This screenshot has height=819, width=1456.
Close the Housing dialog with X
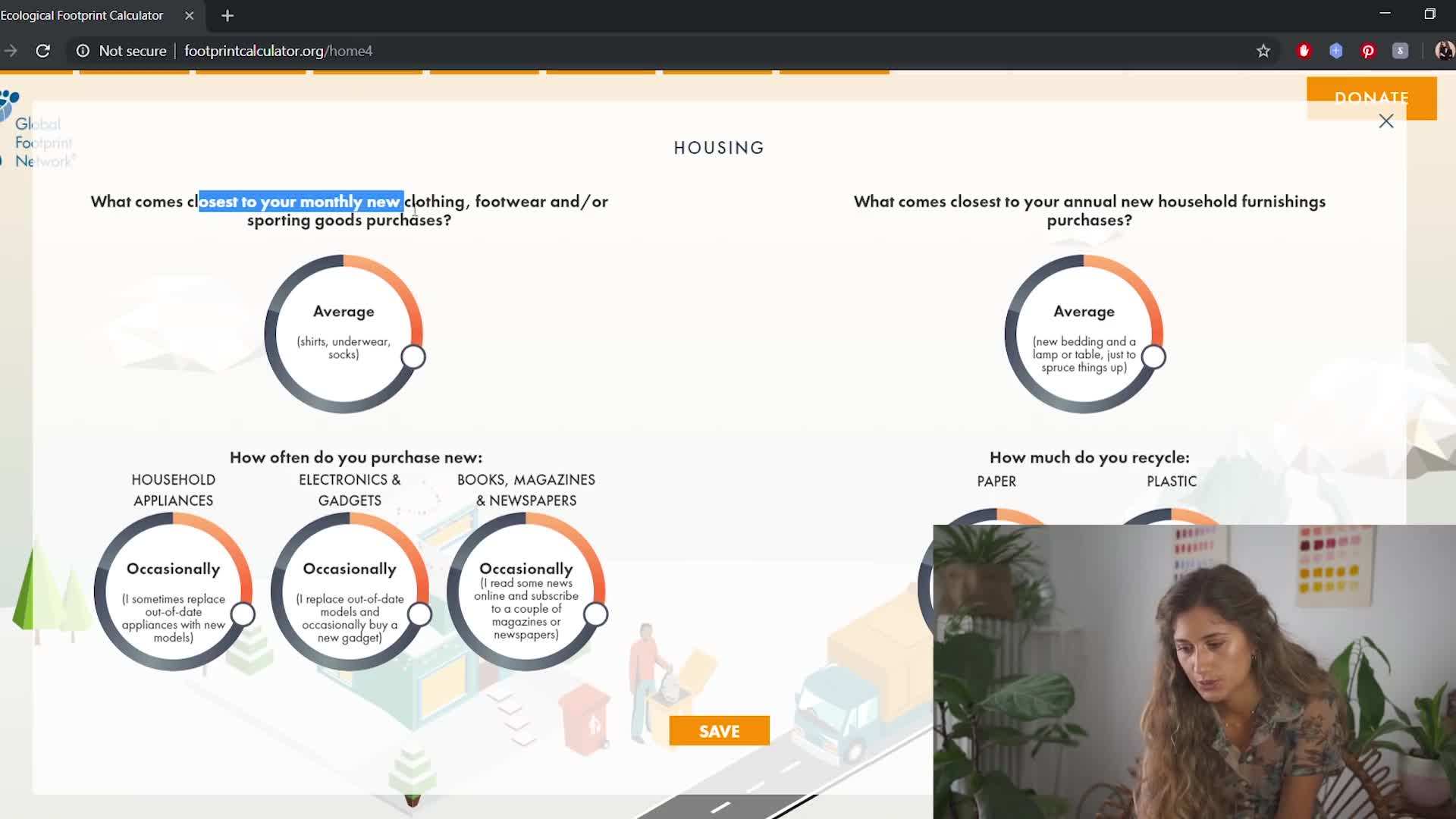tap(1385, 121)
